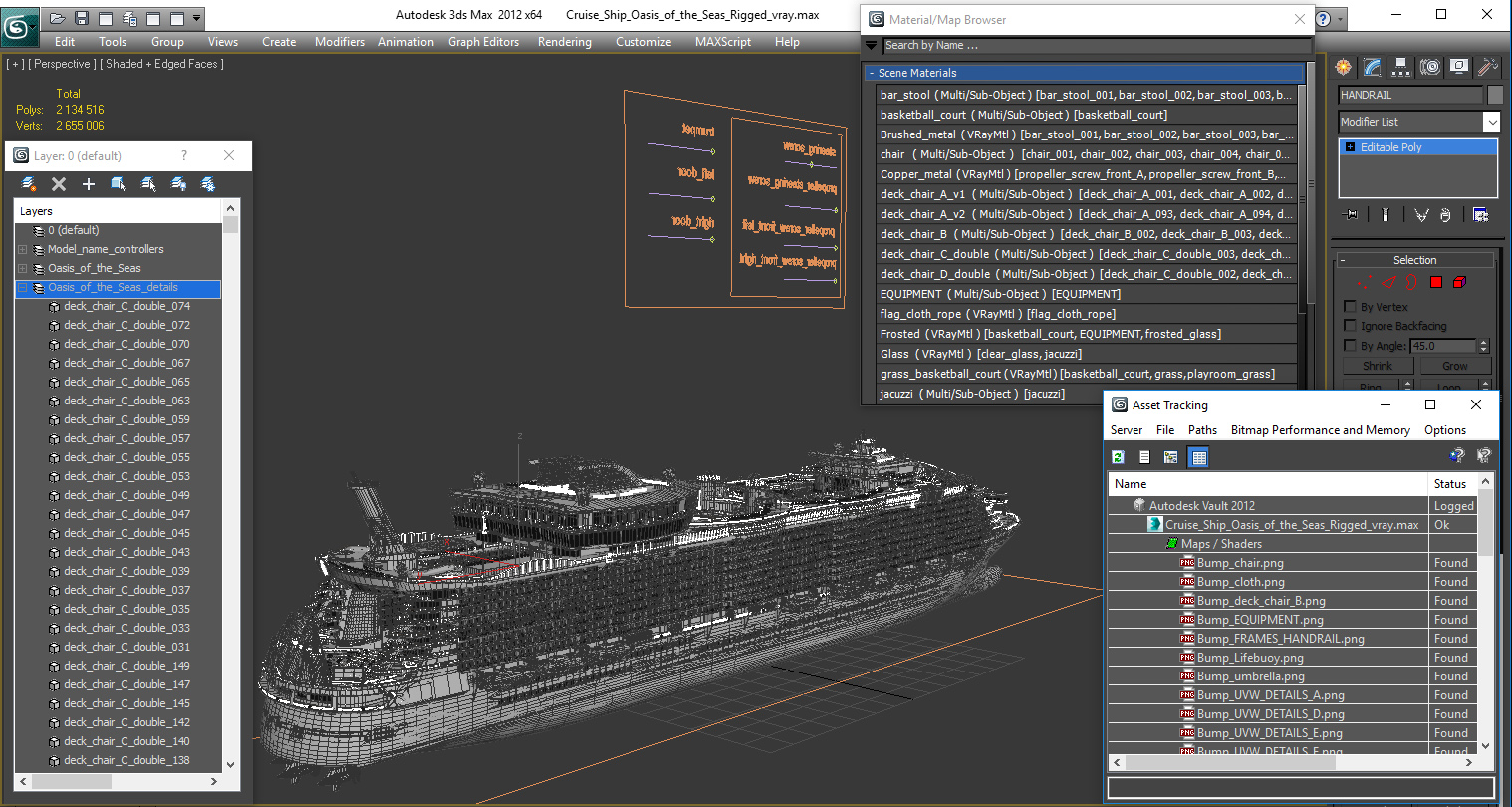The image size is (1512, 807).
Task: Click the Grow selection button
Action: pos(1455,366)
